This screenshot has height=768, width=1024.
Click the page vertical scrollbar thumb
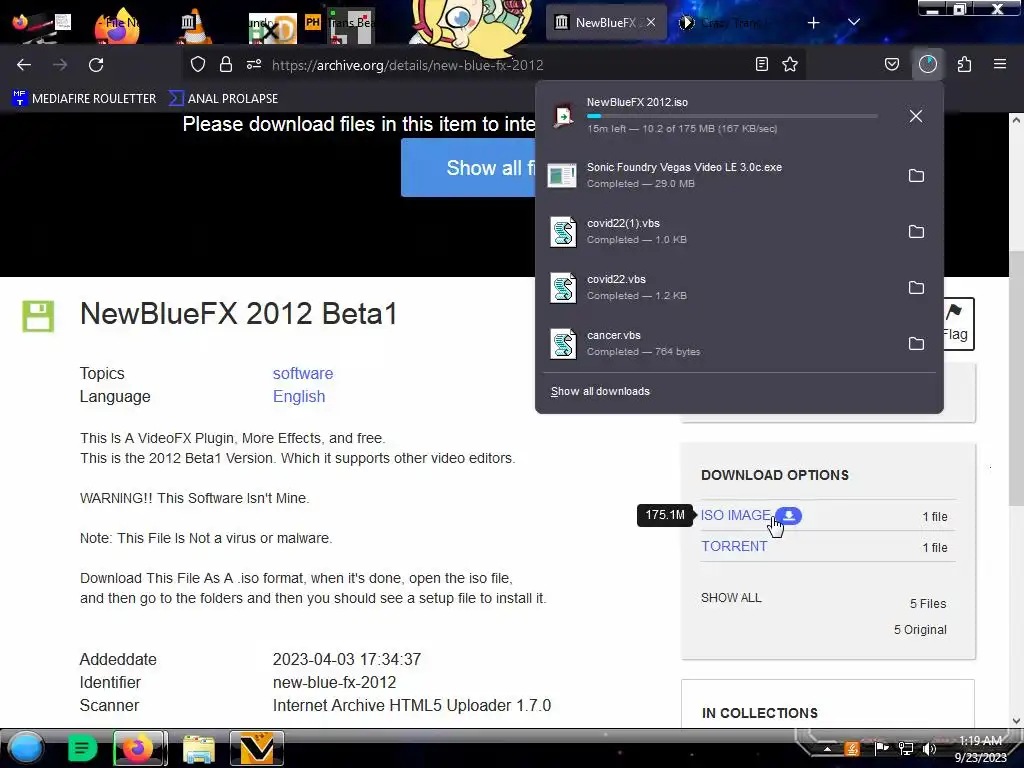1016,377
